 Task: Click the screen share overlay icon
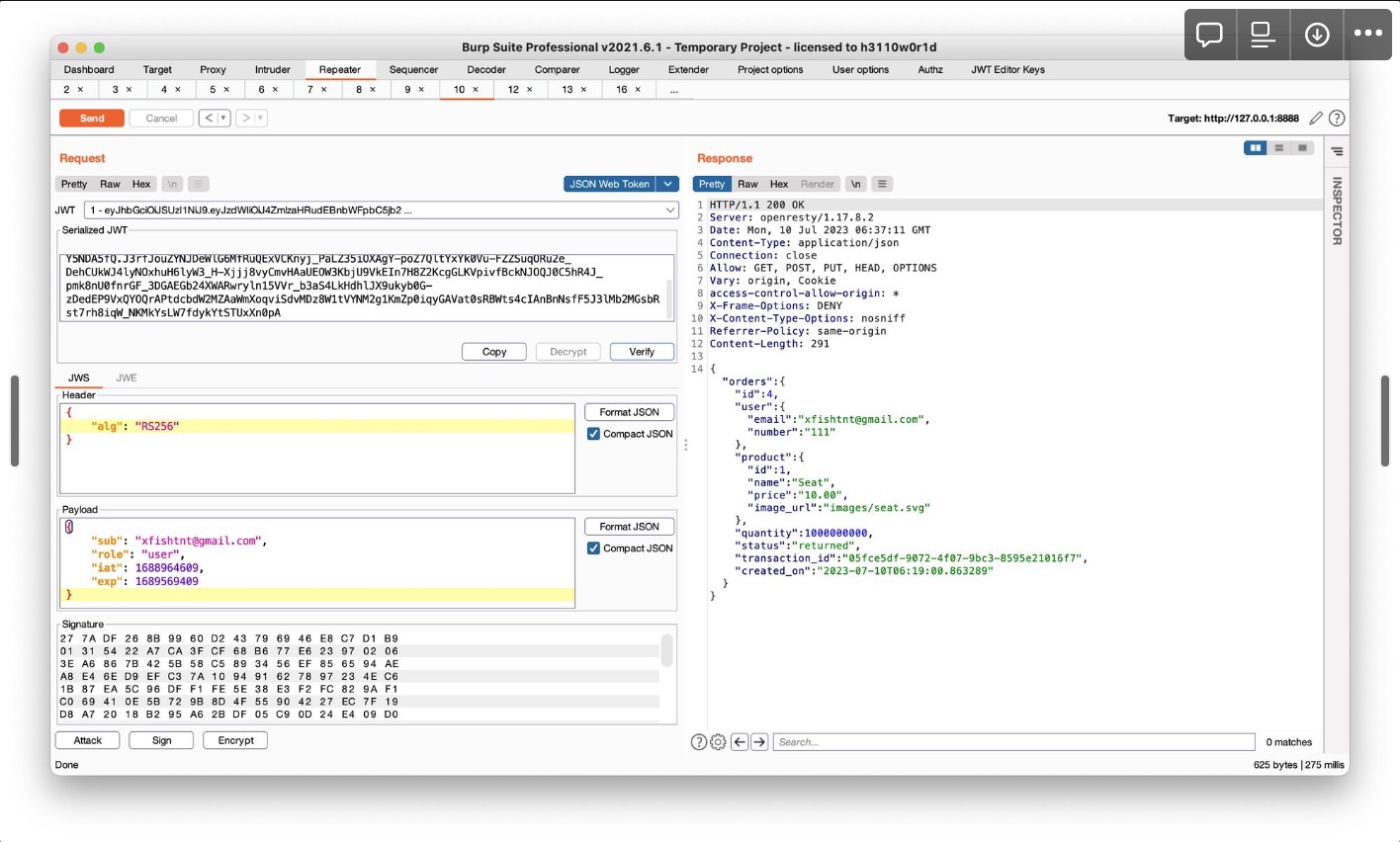click(x=1263, y=35)
